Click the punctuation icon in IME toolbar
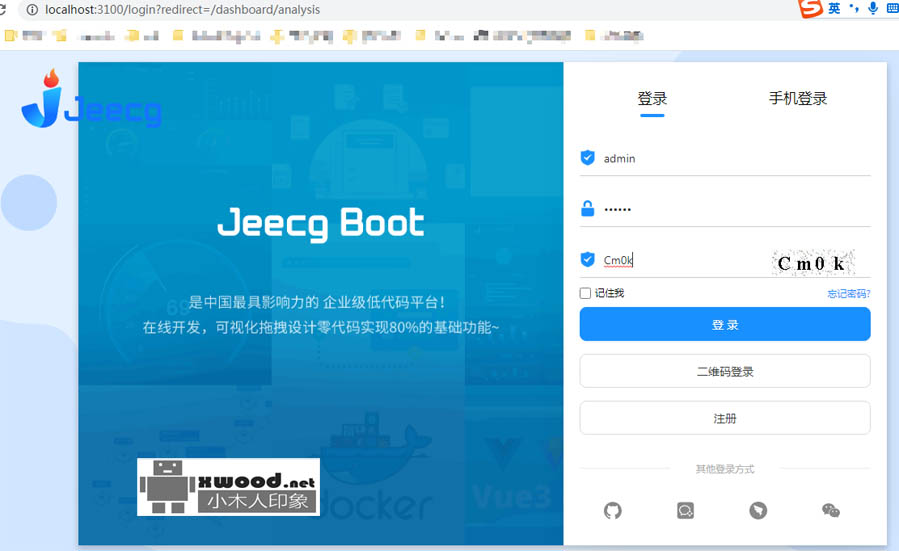The width and height of the screenshot is (899, 551). tap(854, 8)
